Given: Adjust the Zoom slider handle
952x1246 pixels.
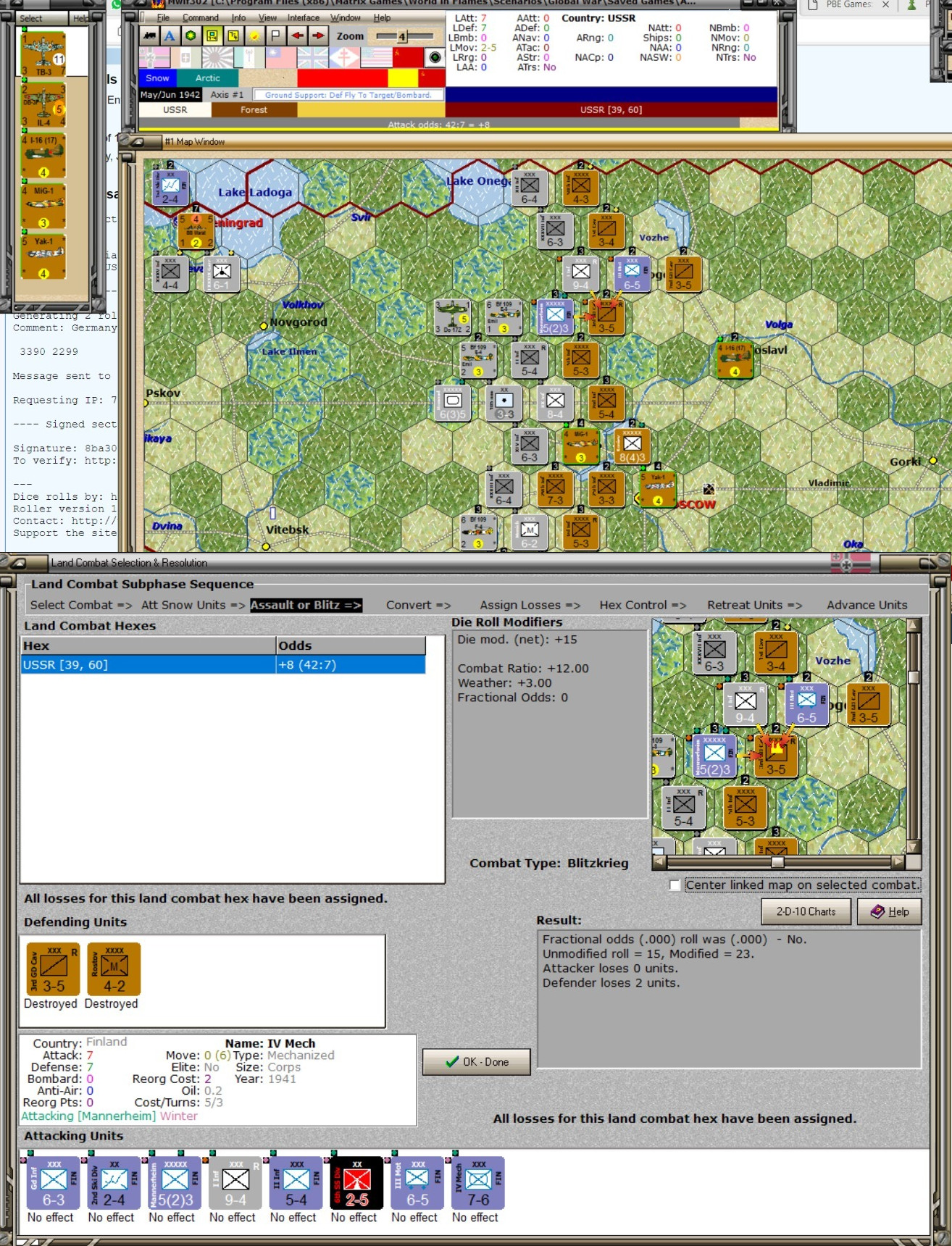Looking at the screenshot, I should [x=402, y=36].
